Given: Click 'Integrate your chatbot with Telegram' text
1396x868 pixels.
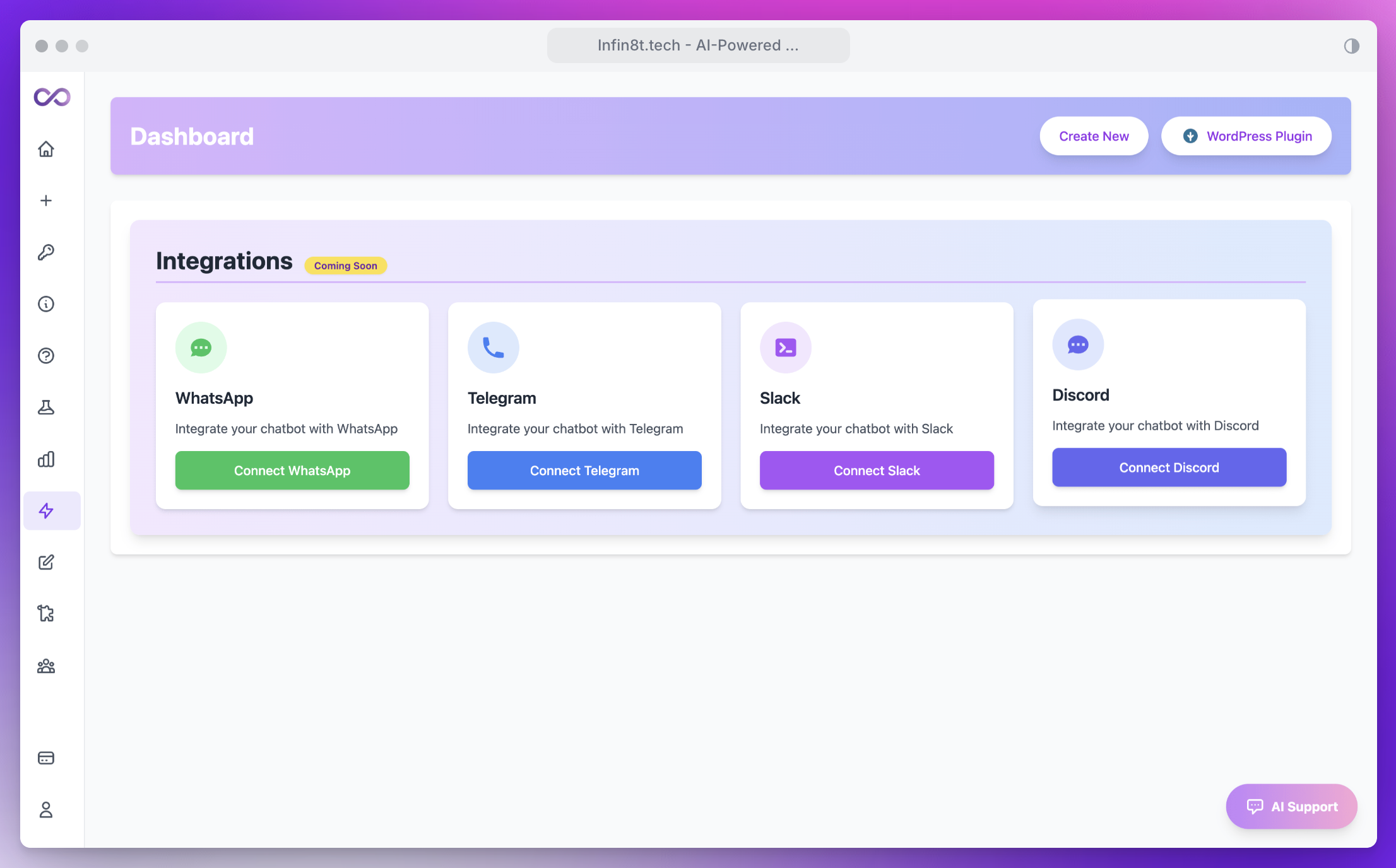Looking at the screenshot, I should coord(575,429).
